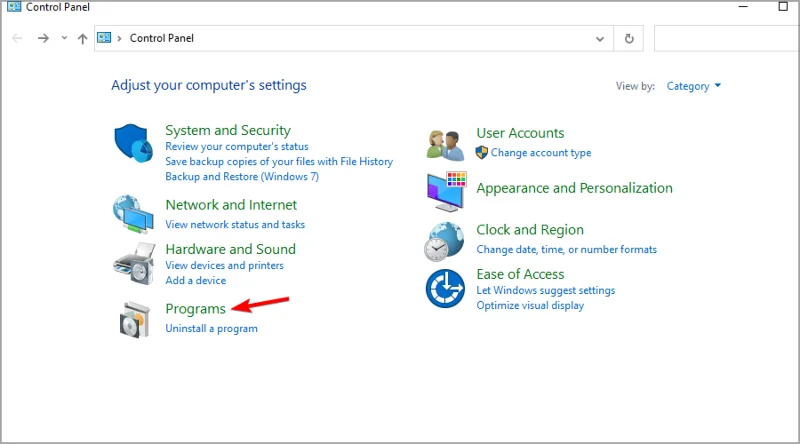Open Appearance and Personalization category
Viewport: 800px width, 444px height.
pyautogui.click(x=574, y=188)
